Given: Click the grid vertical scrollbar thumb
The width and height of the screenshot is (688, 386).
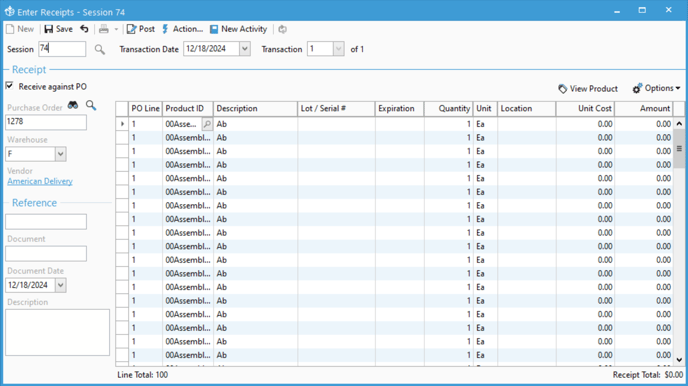Looking at the screenshot, I should coord(679,149).
